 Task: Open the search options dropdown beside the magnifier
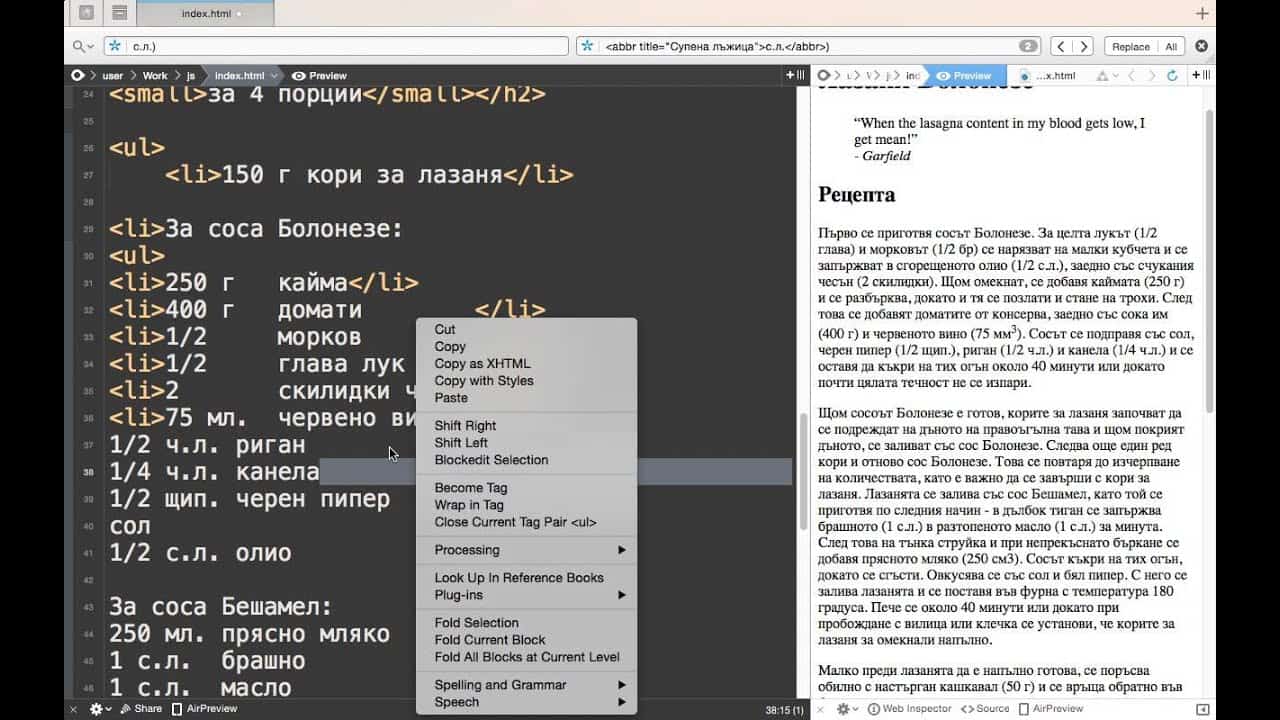93,46
